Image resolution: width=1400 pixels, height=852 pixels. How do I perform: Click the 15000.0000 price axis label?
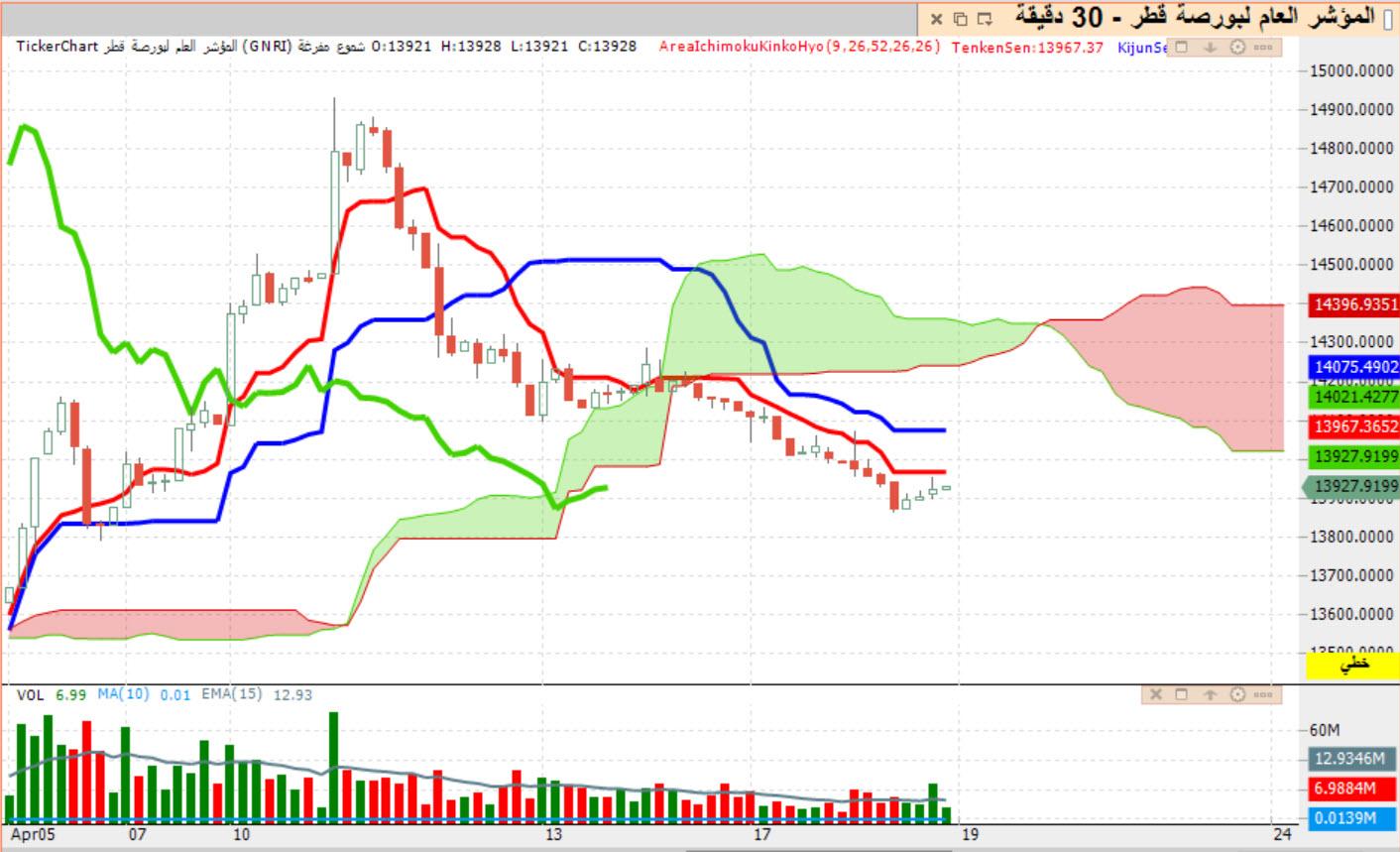coord(1352,70)
